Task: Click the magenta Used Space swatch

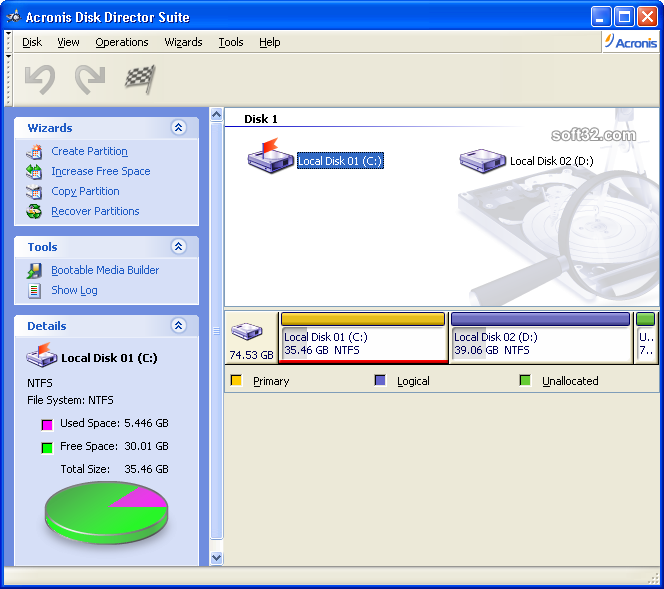Action: point(47,425)
